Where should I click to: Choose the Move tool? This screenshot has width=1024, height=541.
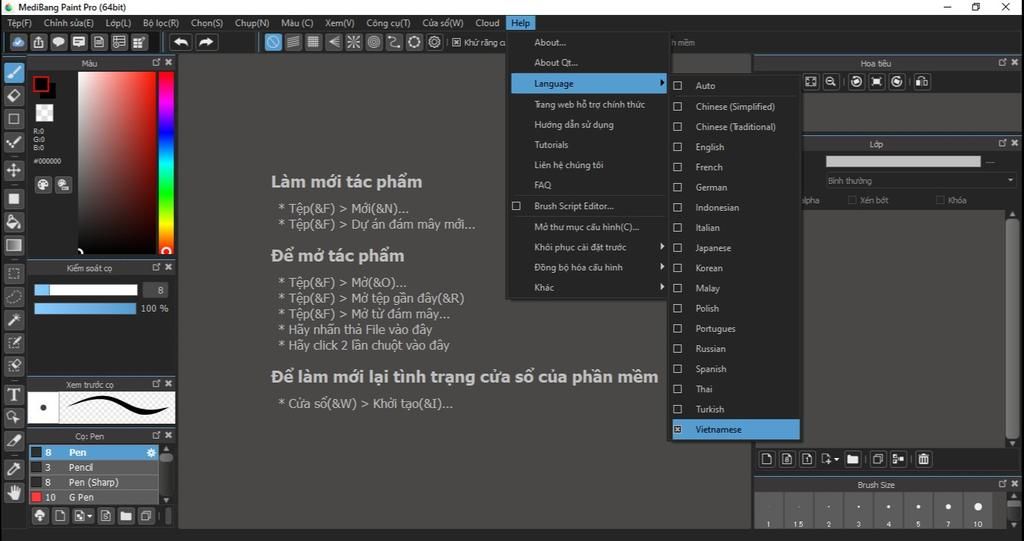[14, 171]
